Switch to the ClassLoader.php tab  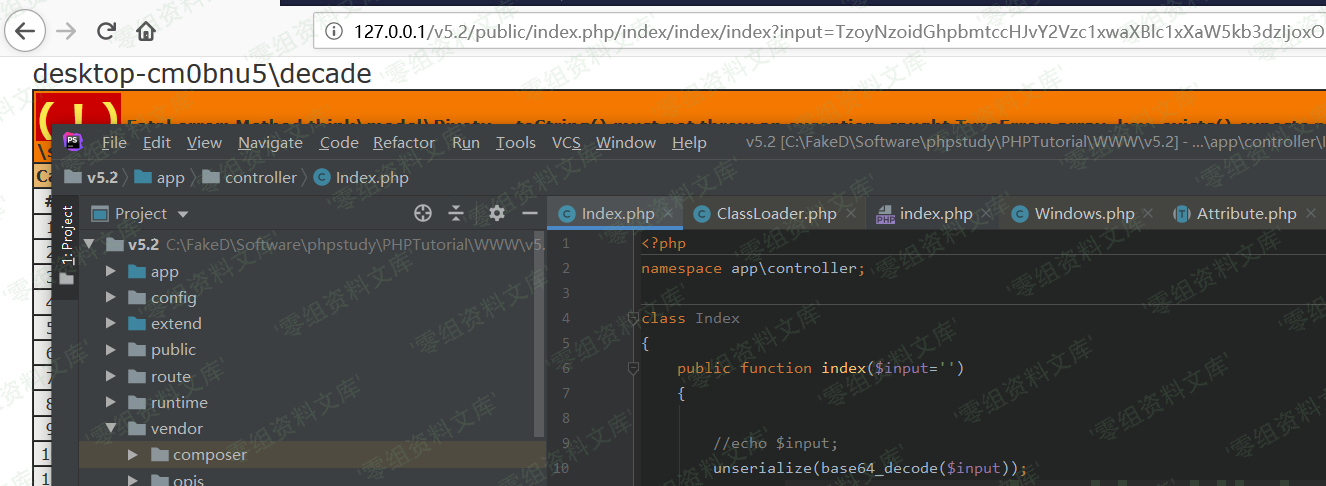[776, 214]
